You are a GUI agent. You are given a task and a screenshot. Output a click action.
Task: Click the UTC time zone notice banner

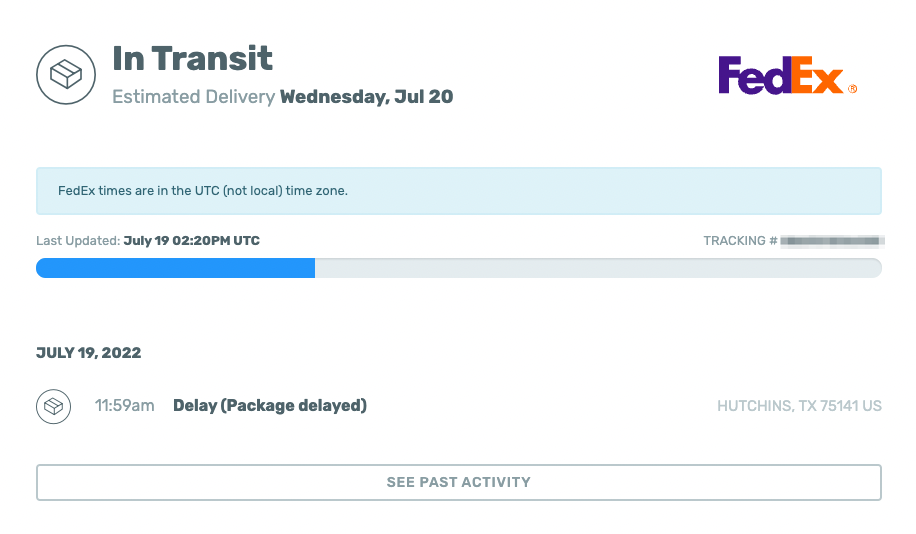(459, 191)
